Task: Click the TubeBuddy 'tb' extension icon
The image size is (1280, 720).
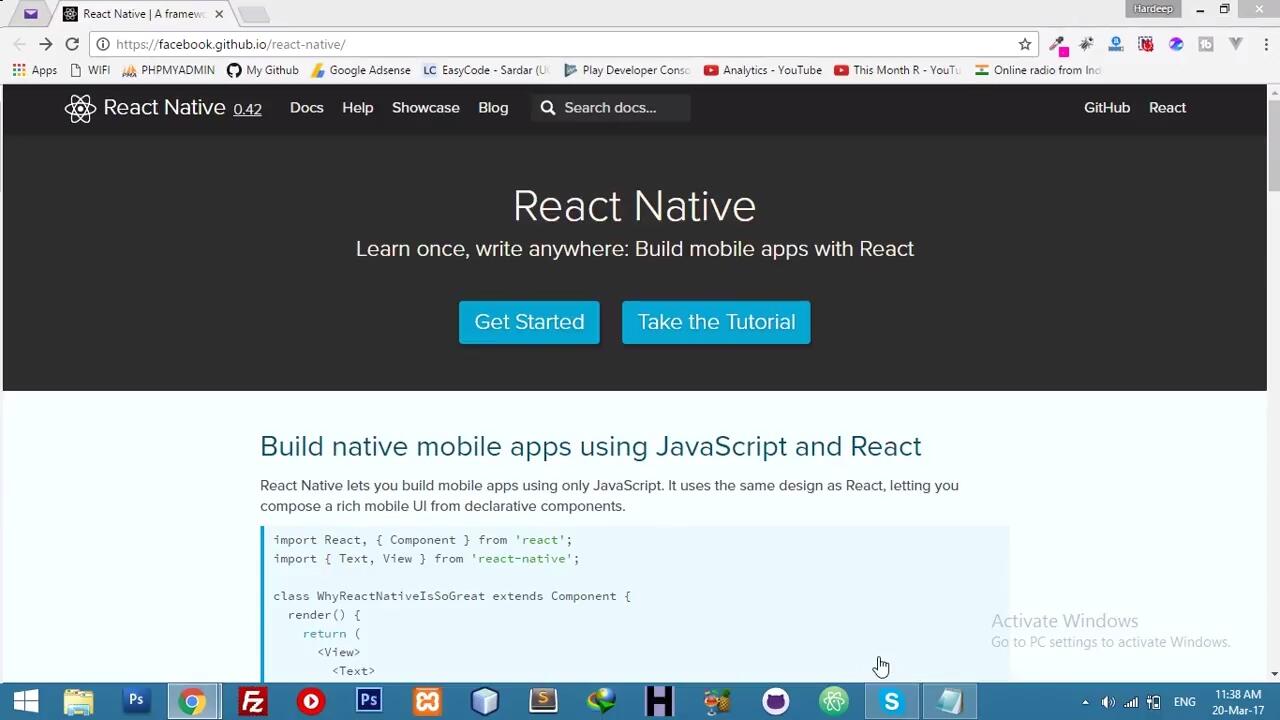Action: [x=1206, y=44]
